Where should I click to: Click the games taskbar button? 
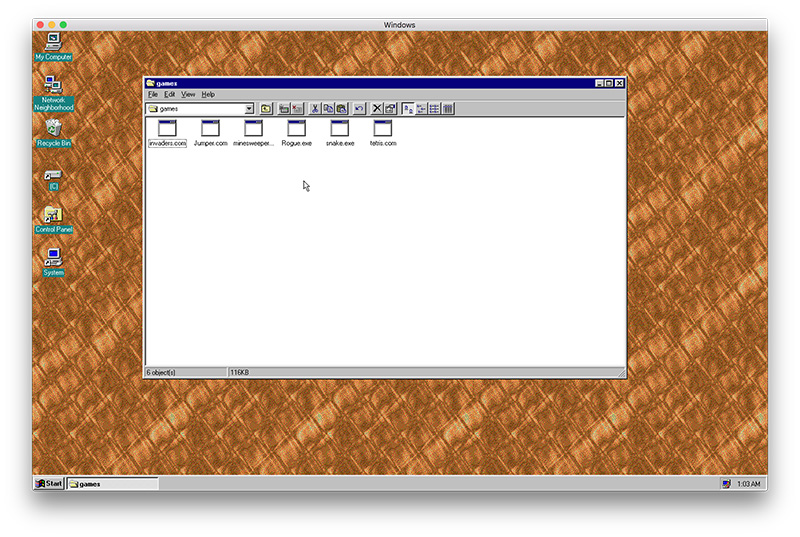[x=113, y=484]
